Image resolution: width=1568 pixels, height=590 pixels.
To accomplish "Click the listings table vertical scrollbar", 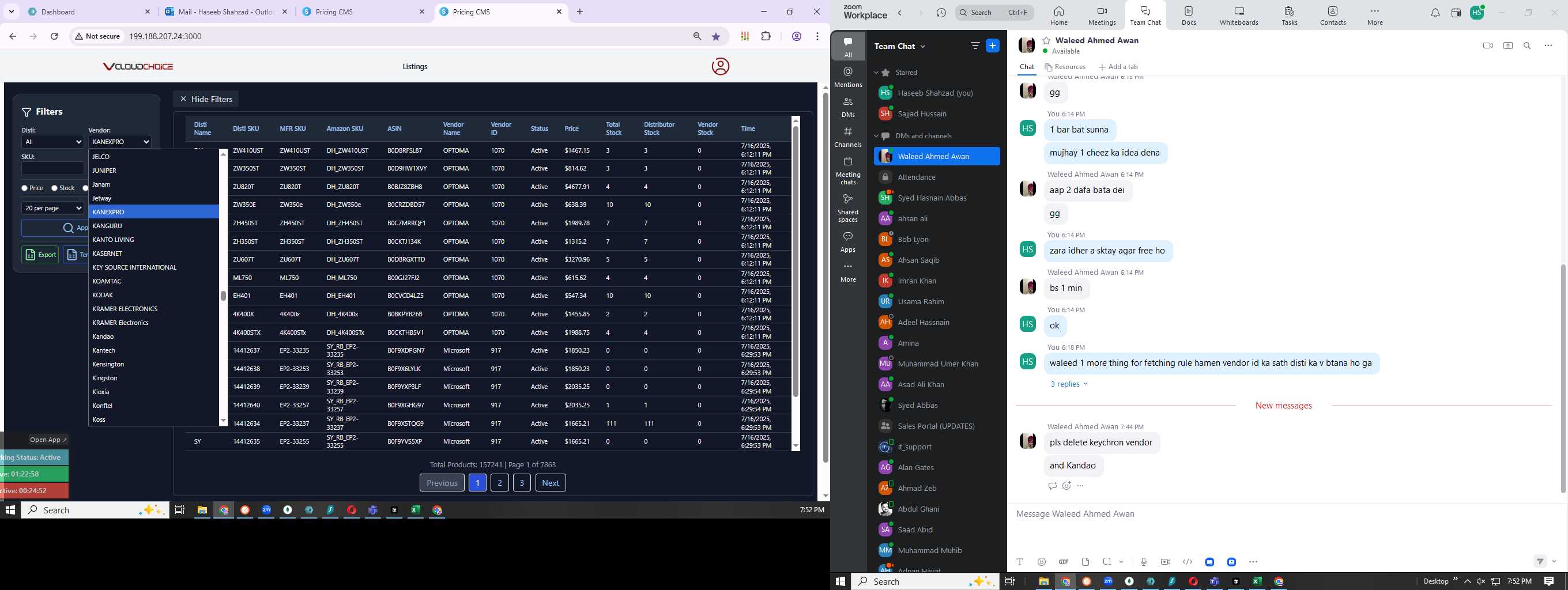I will pos(795,262).
